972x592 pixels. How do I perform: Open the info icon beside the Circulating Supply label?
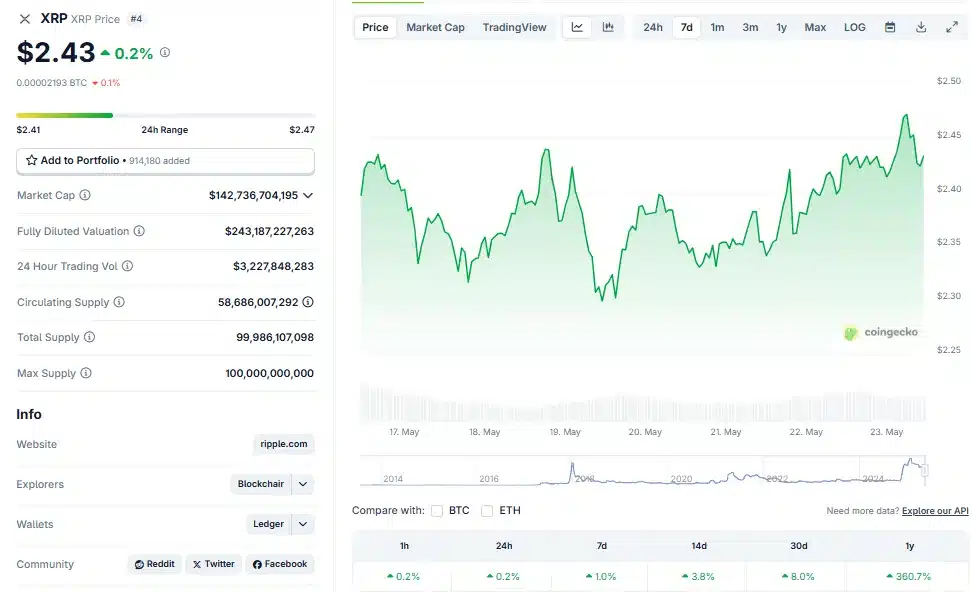tap(119, 302)
